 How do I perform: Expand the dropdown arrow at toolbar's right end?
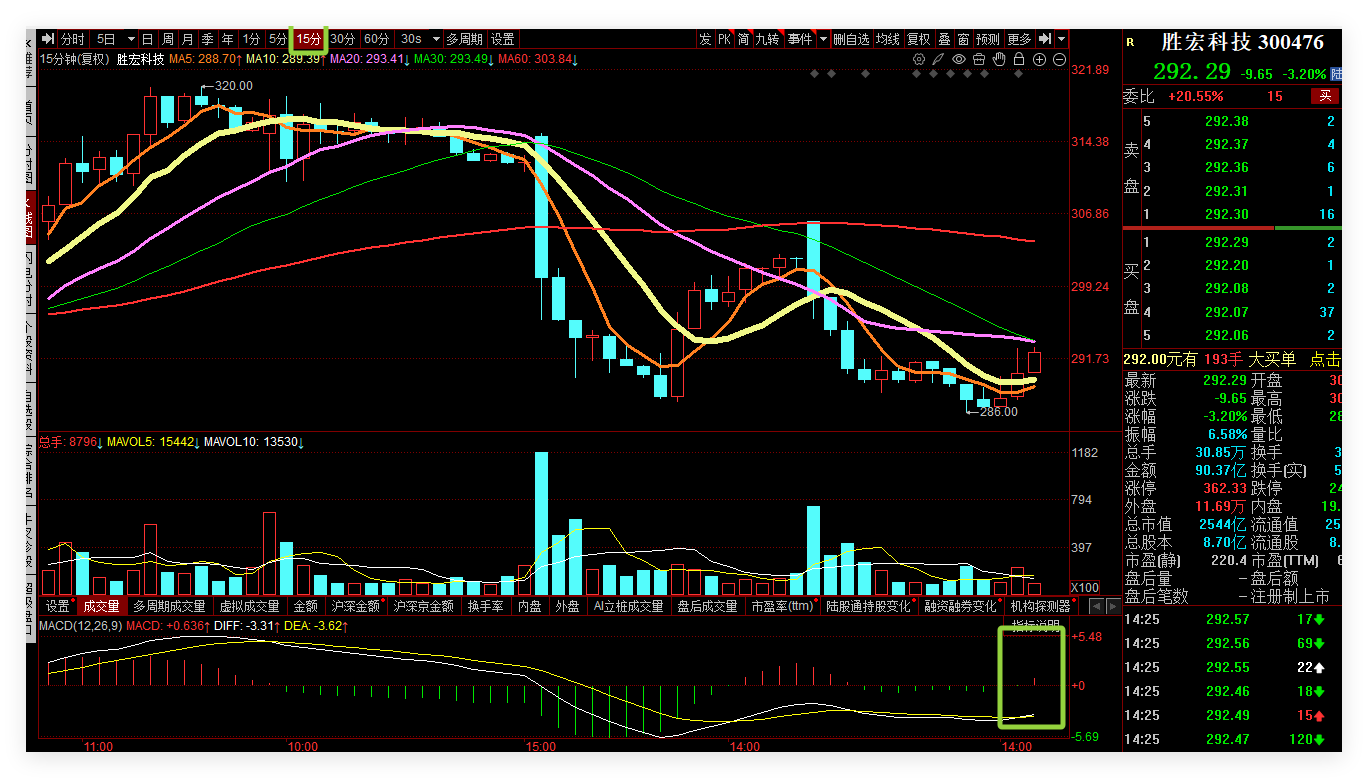point(1061,39)
